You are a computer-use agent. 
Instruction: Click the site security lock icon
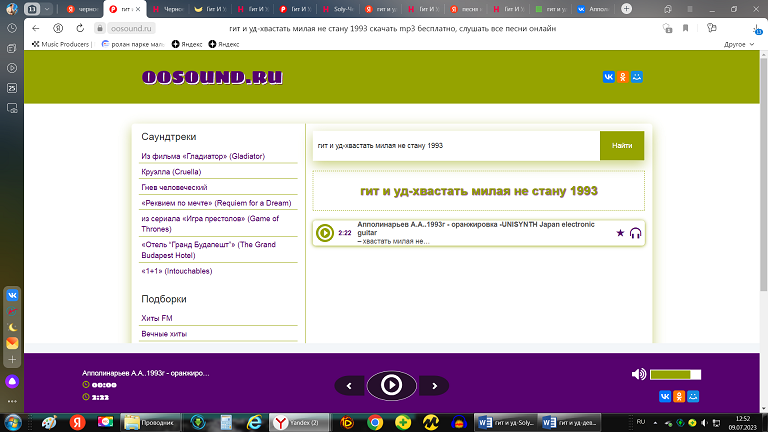[x=99, y=28]
